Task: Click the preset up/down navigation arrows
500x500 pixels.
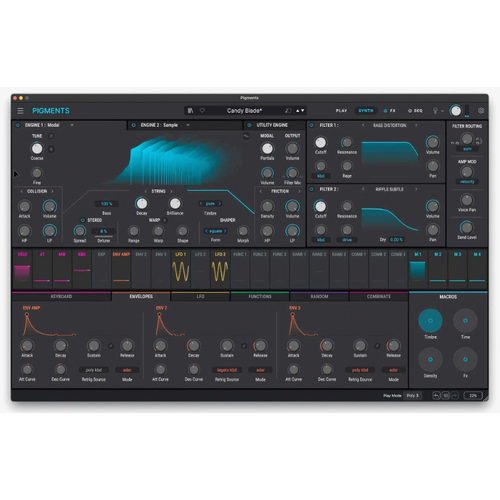Action: (x=300, y=110)
